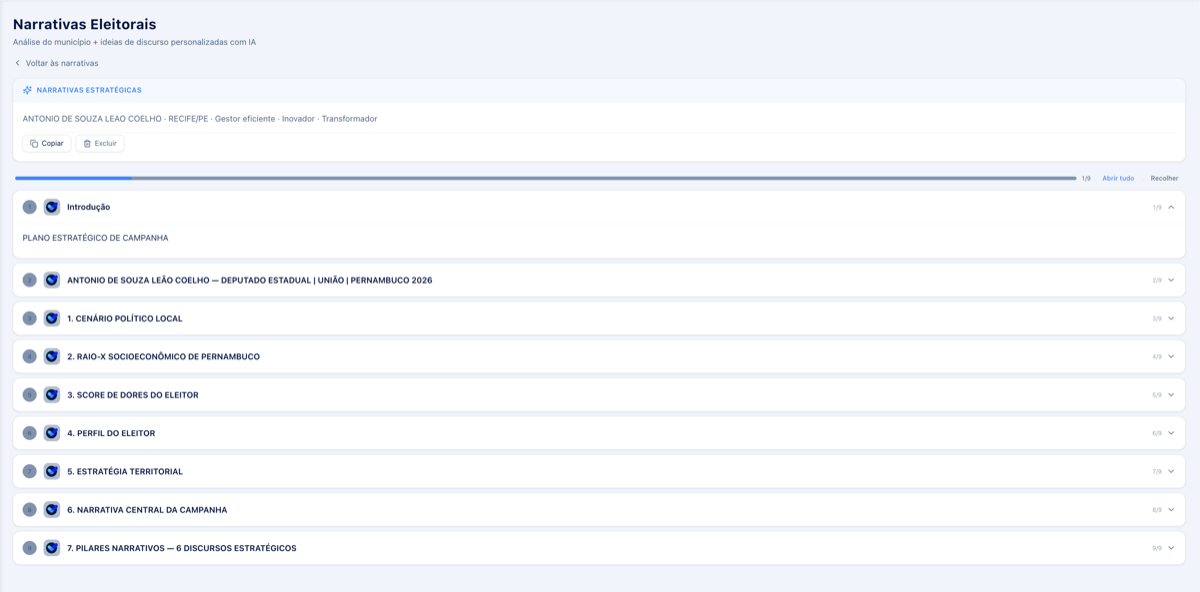
Task: Click the logo icon beside Cenário Político Local
Action: pyautogui.click(x=52, y=318)
